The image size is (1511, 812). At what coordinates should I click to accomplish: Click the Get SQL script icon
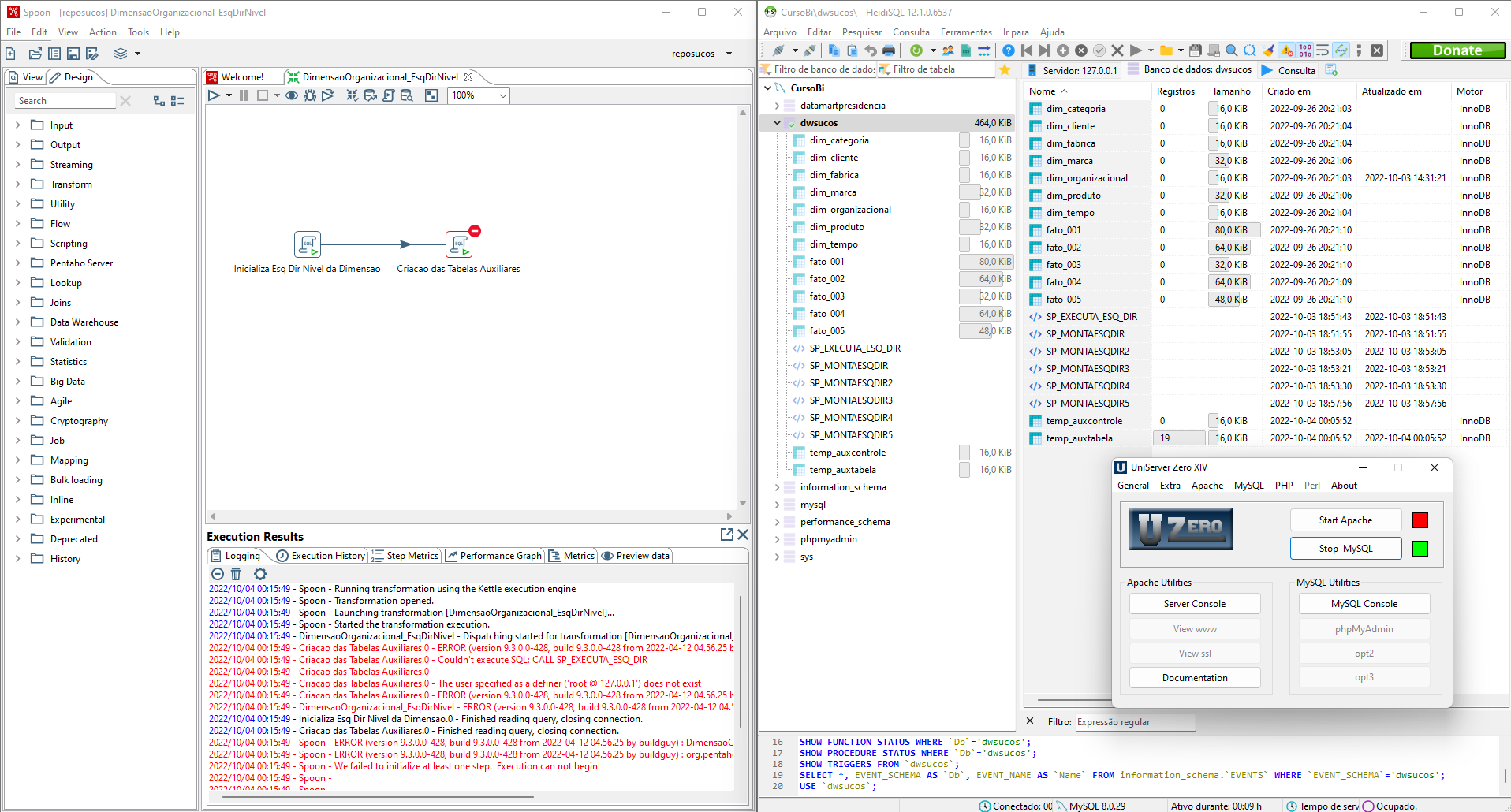(x=388, y=95)
